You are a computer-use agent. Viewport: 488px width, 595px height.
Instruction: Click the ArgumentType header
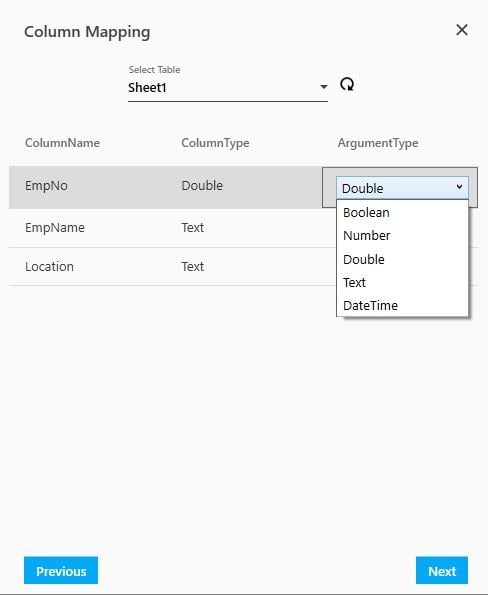pyautogui.click(x=378, y=143)
